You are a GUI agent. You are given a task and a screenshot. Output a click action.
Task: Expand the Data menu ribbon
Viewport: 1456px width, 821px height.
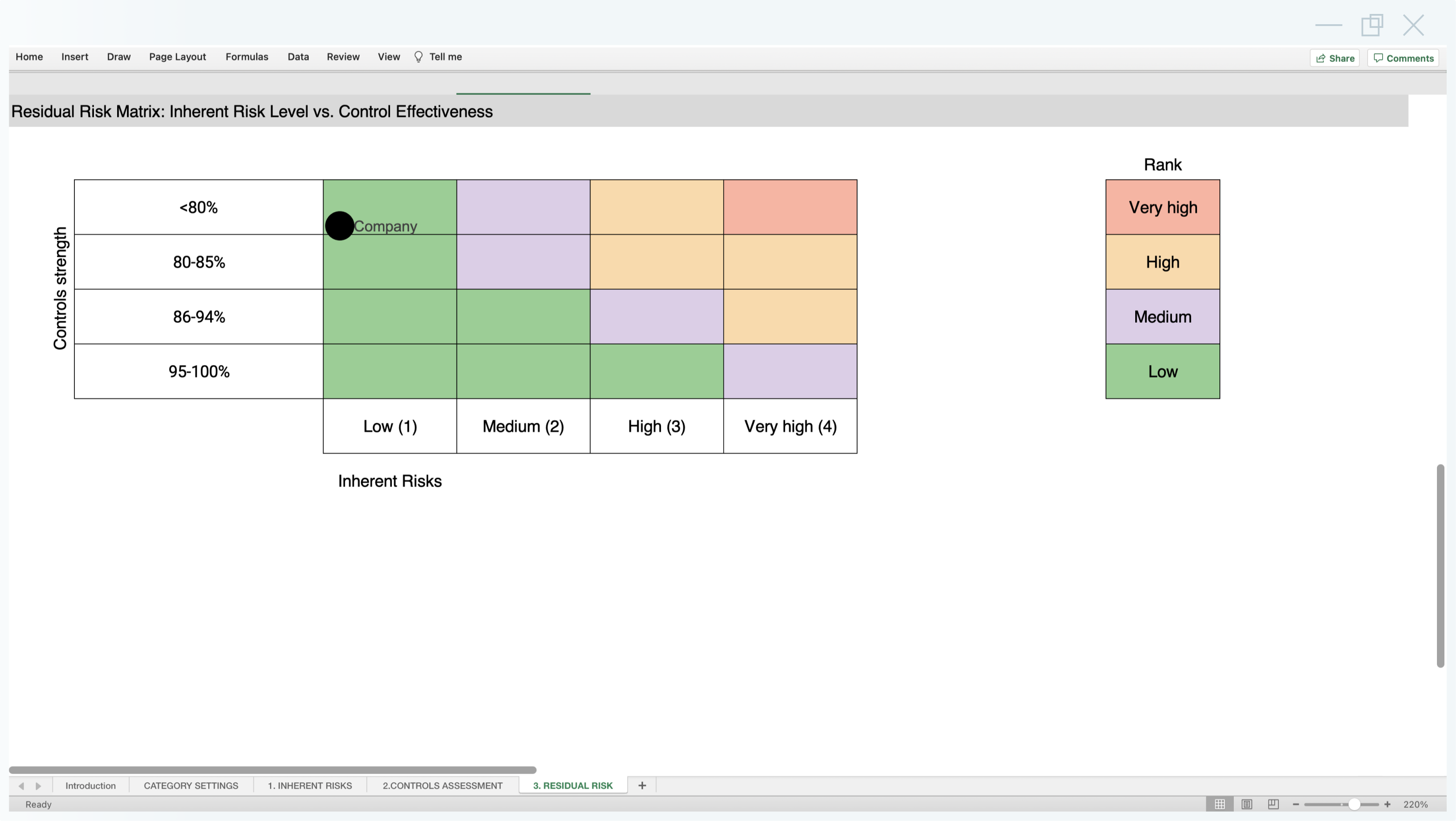point(298,56)
